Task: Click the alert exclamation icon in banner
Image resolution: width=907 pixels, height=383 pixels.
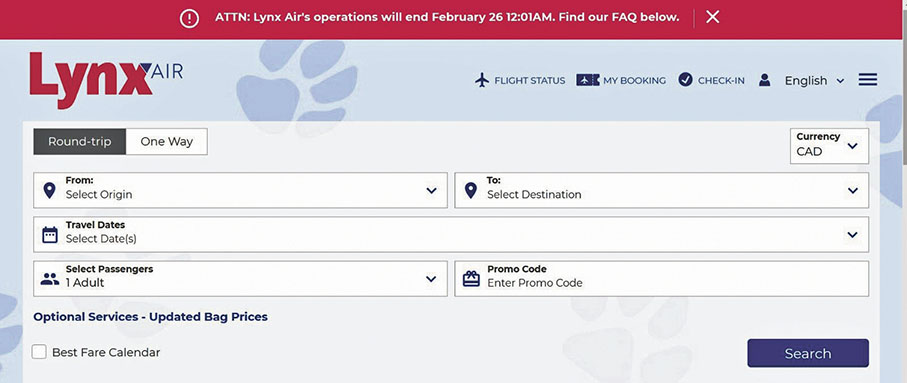Action: click(x=189, y=18)
